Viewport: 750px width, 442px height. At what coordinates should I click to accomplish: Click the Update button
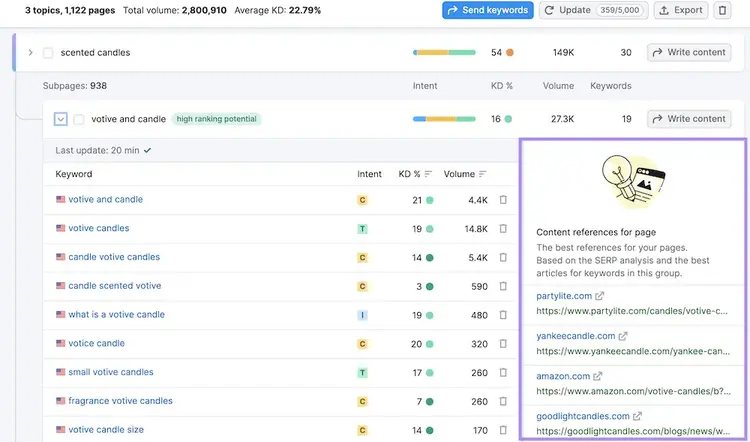(x=593, y=10)
